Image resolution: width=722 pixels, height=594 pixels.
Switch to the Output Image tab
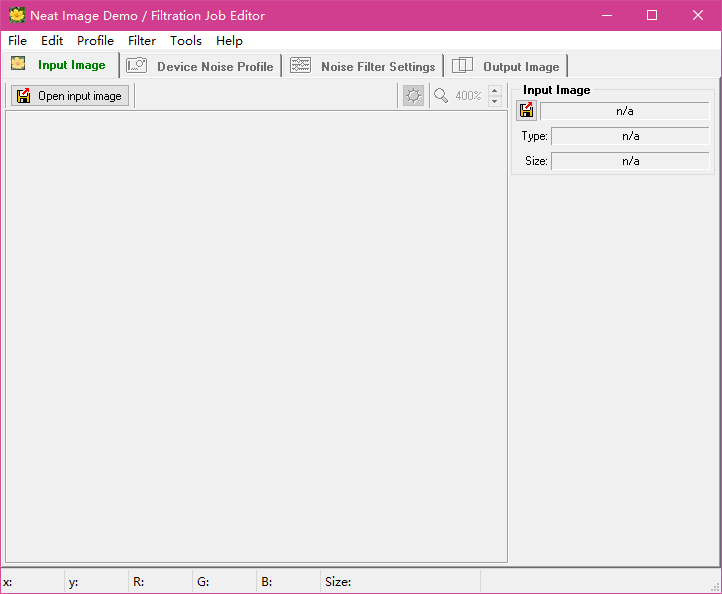(507, 66)
